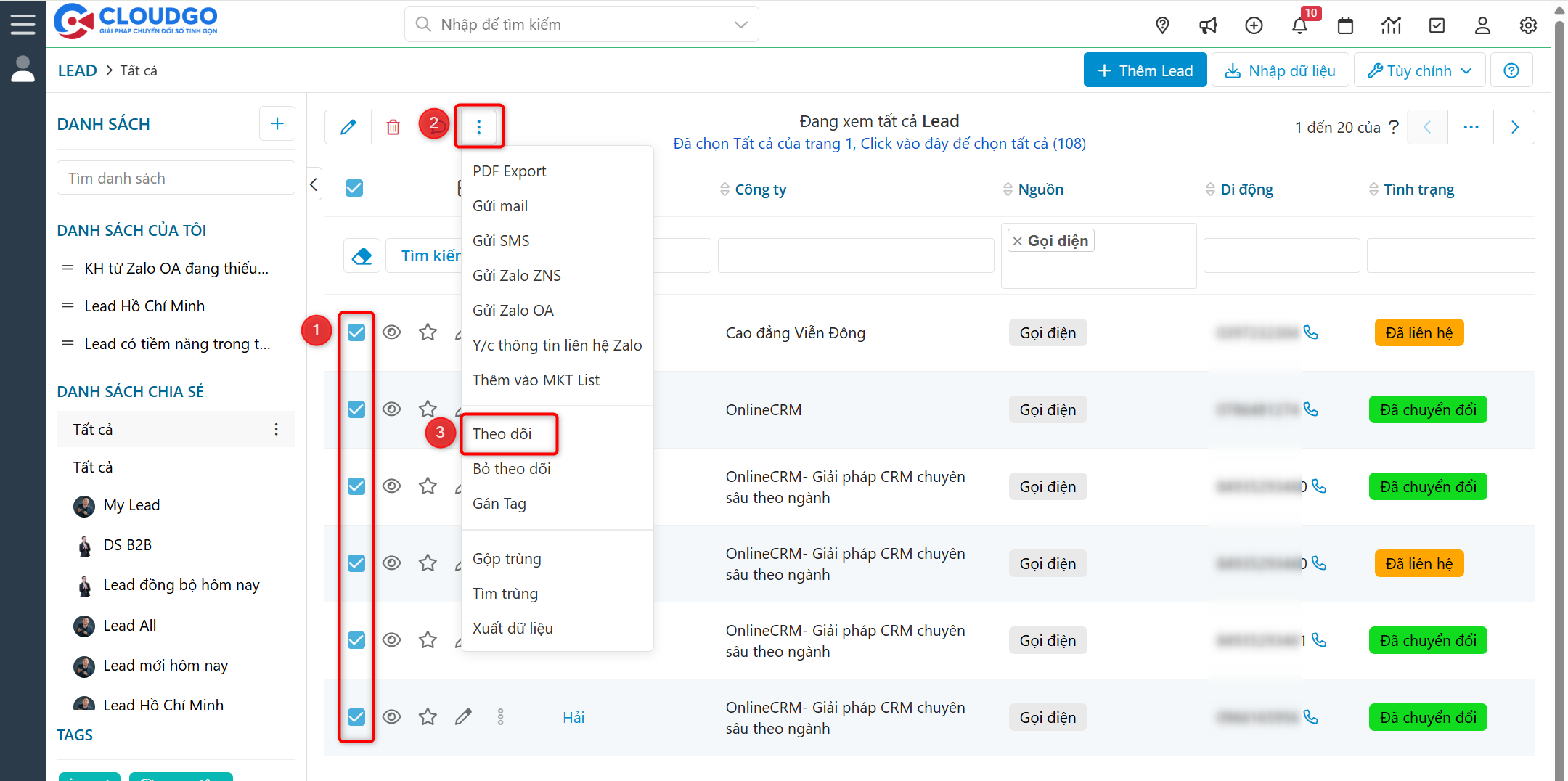
Task: Click the Thêm Lead button
Action: coord(1145,70)
